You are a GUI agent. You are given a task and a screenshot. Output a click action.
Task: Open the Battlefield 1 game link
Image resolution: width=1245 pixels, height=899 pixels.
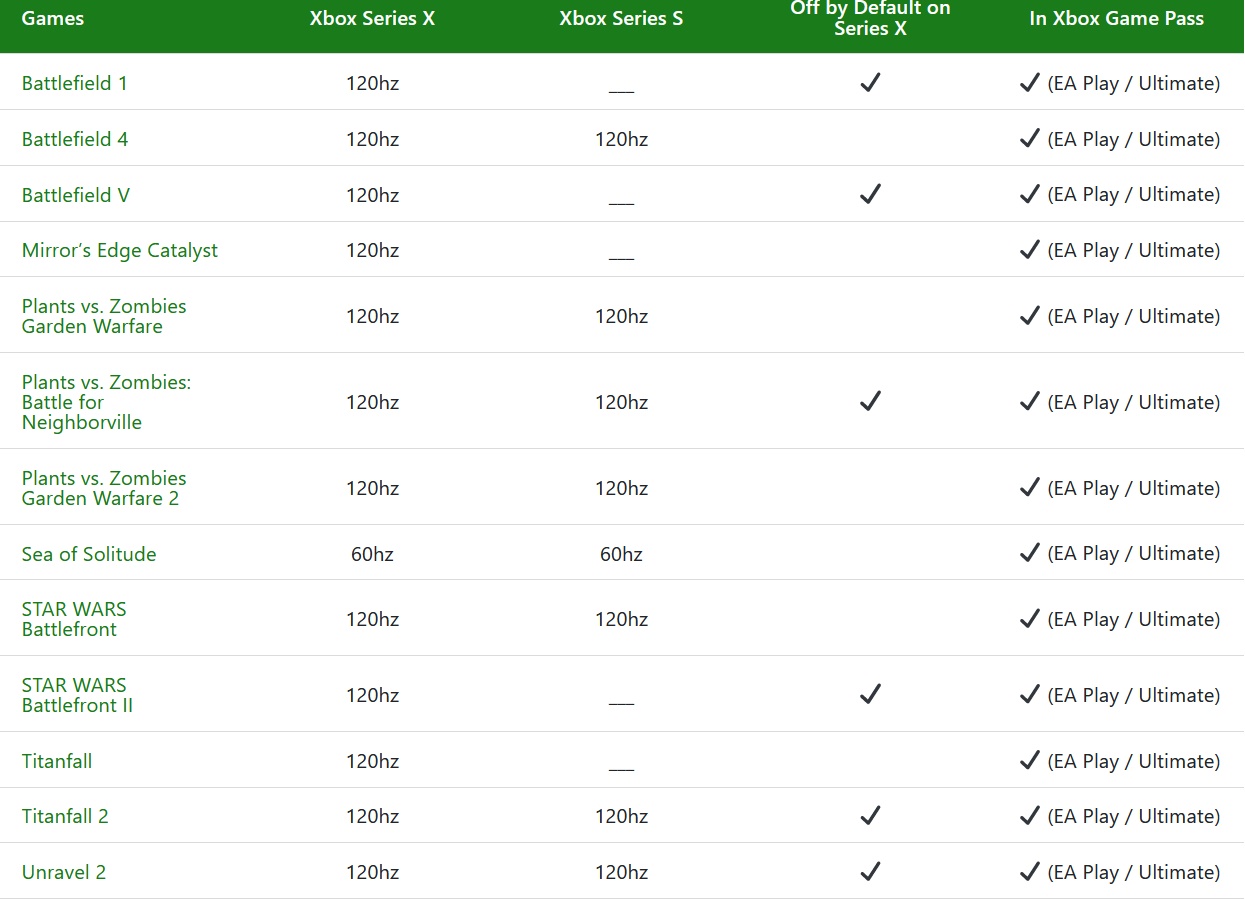[75, 83]
